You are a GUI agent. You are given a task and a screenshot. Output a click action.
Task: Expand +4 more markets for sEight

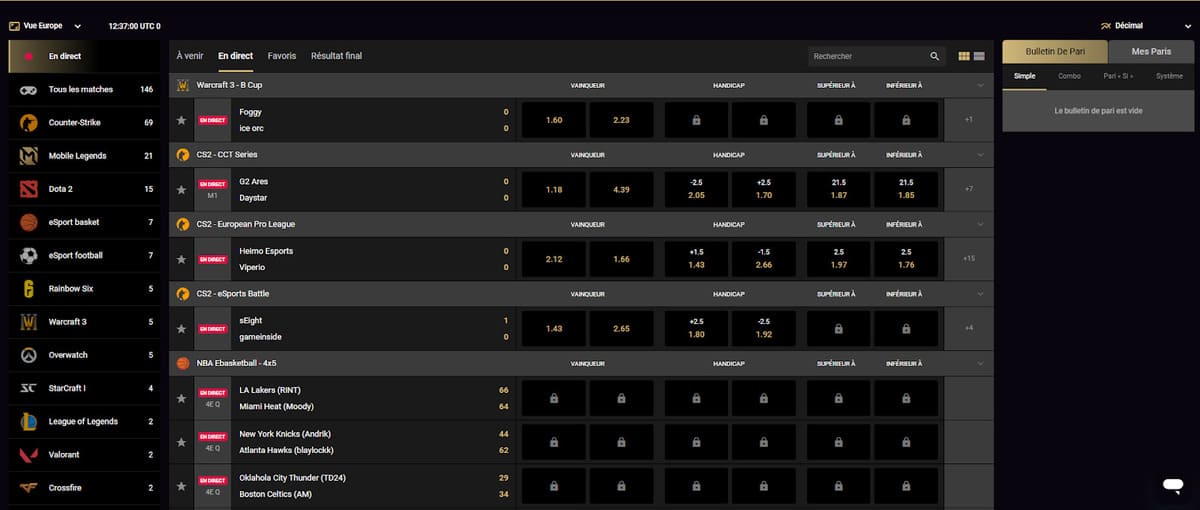pos(968,328)
